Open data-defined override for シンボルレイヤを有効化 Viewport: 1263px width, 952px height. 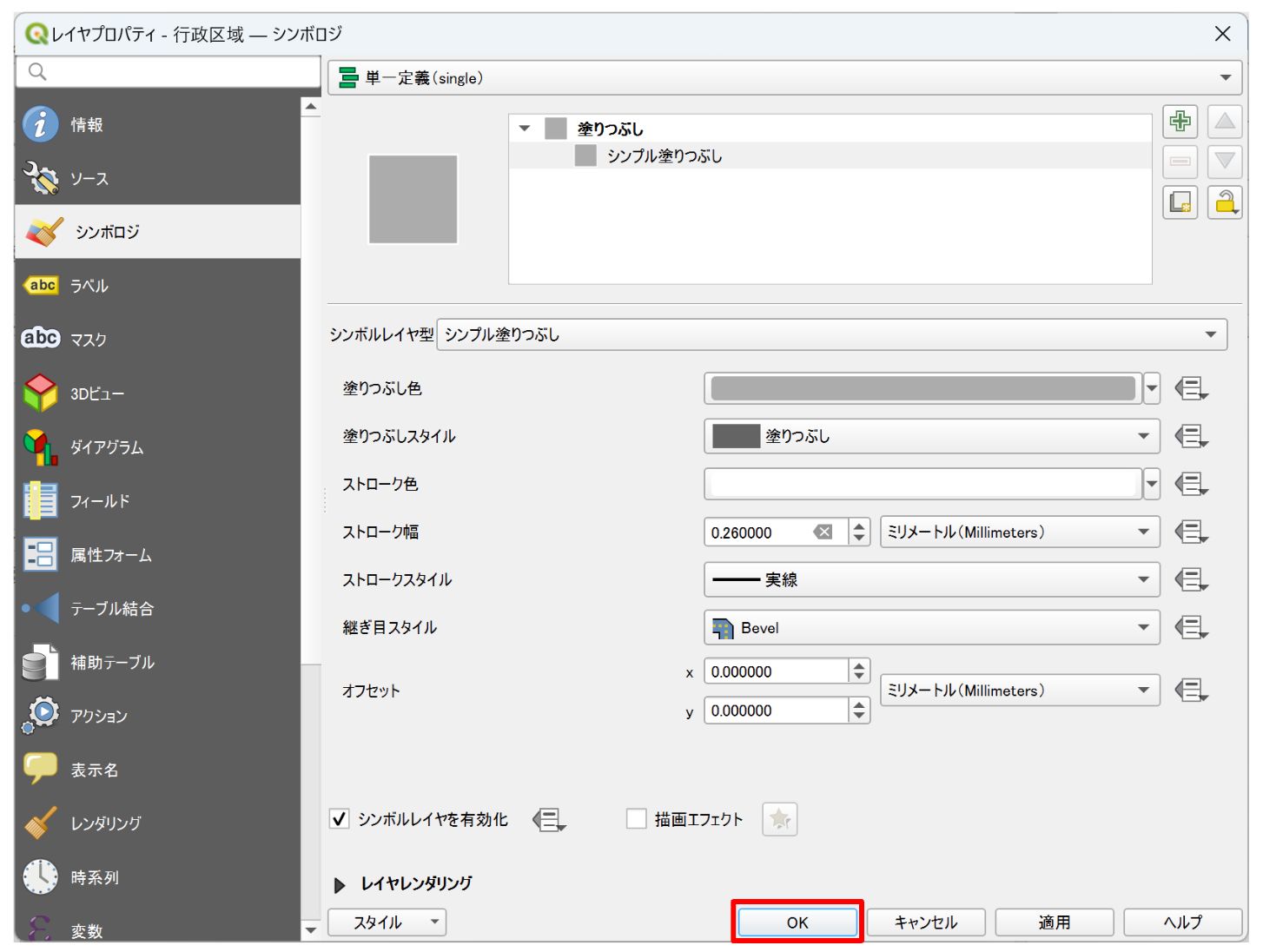(549, 819)
